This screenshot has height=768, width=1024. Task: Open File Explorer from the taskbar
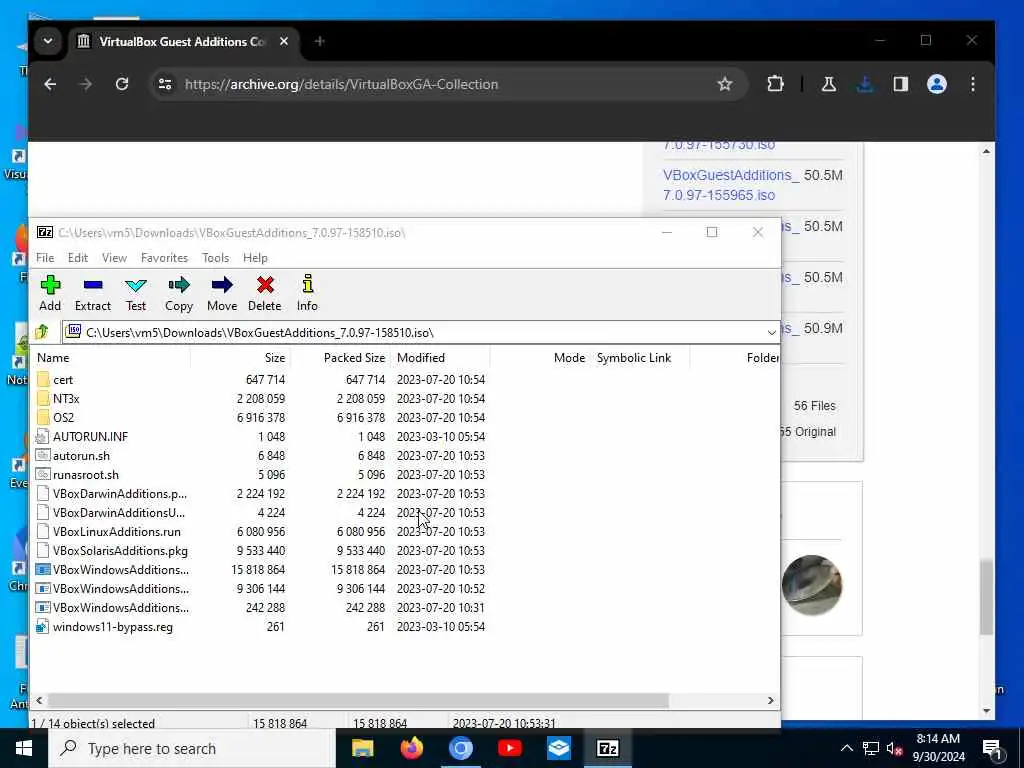pos(362,748)
